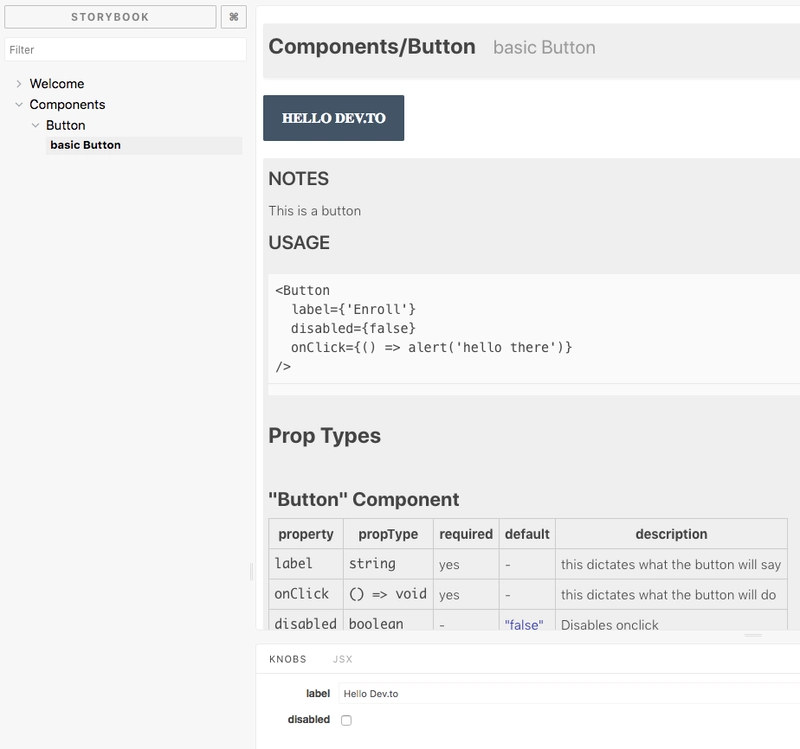Open the KNOBS tab
This screenshot has height=749, width=800.
[288, 659]
